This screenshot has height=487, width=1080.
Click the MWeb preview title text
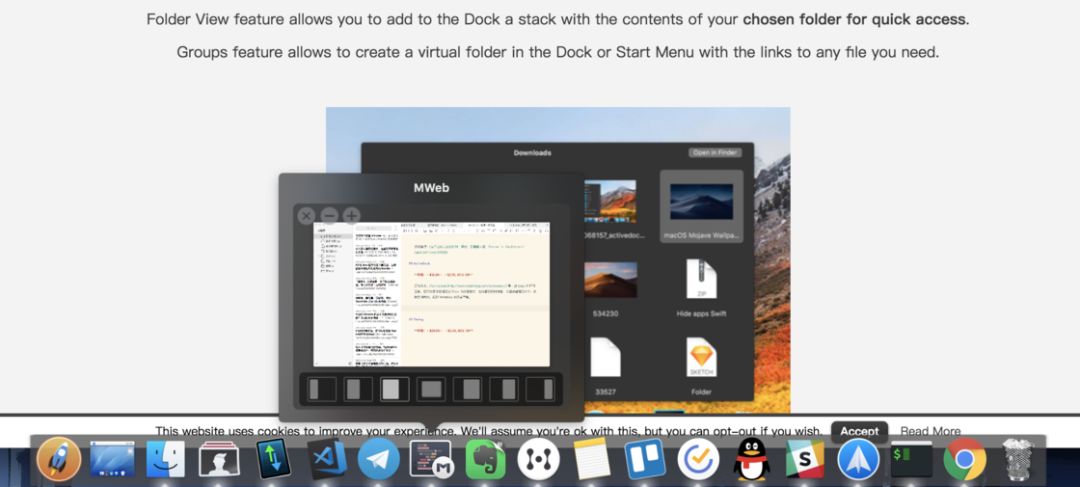[x=431, y=187]
